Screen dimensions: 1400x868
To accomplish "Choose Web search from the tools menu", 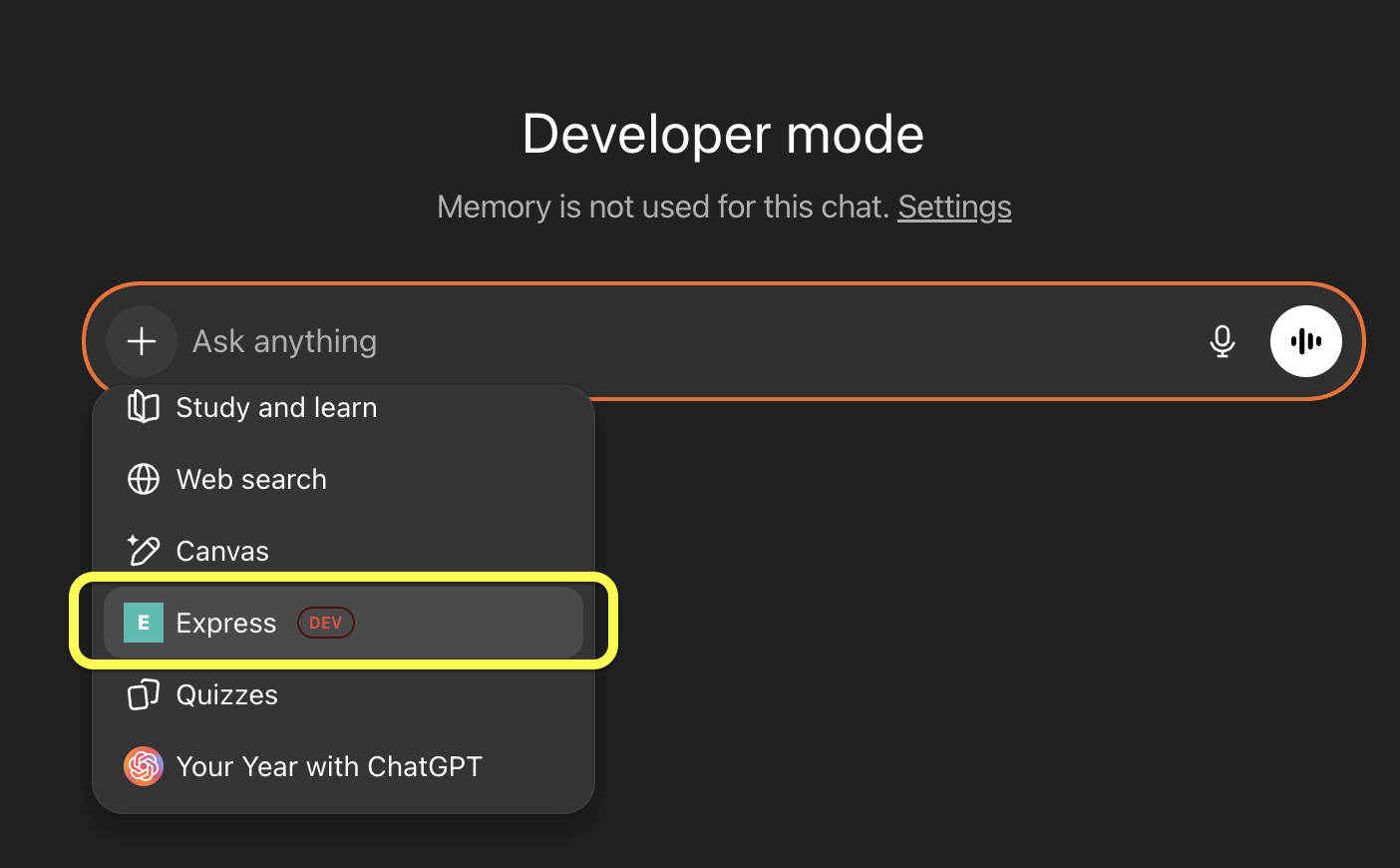I will click(251, 480).
